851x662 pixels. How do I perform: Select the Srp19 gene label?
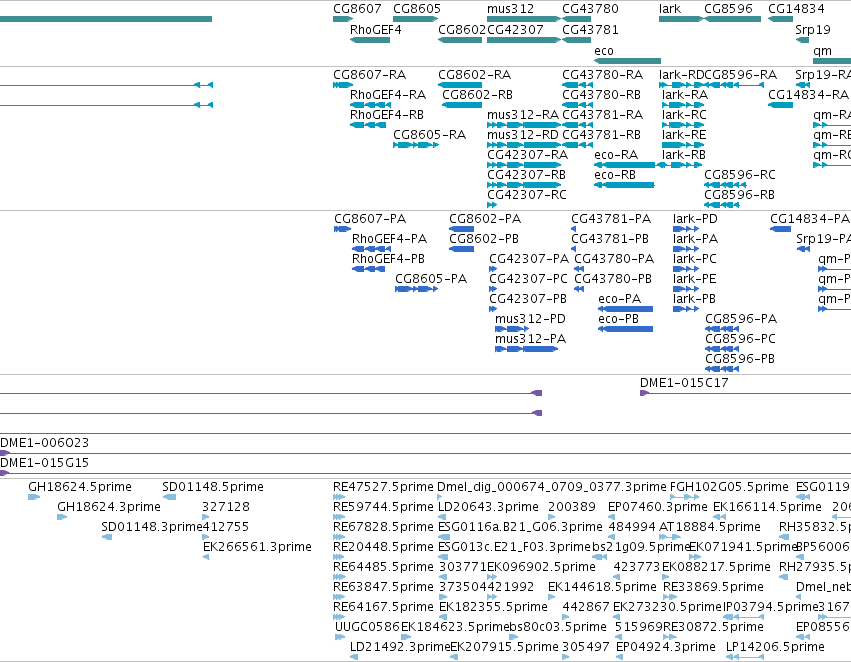(812, 30)
